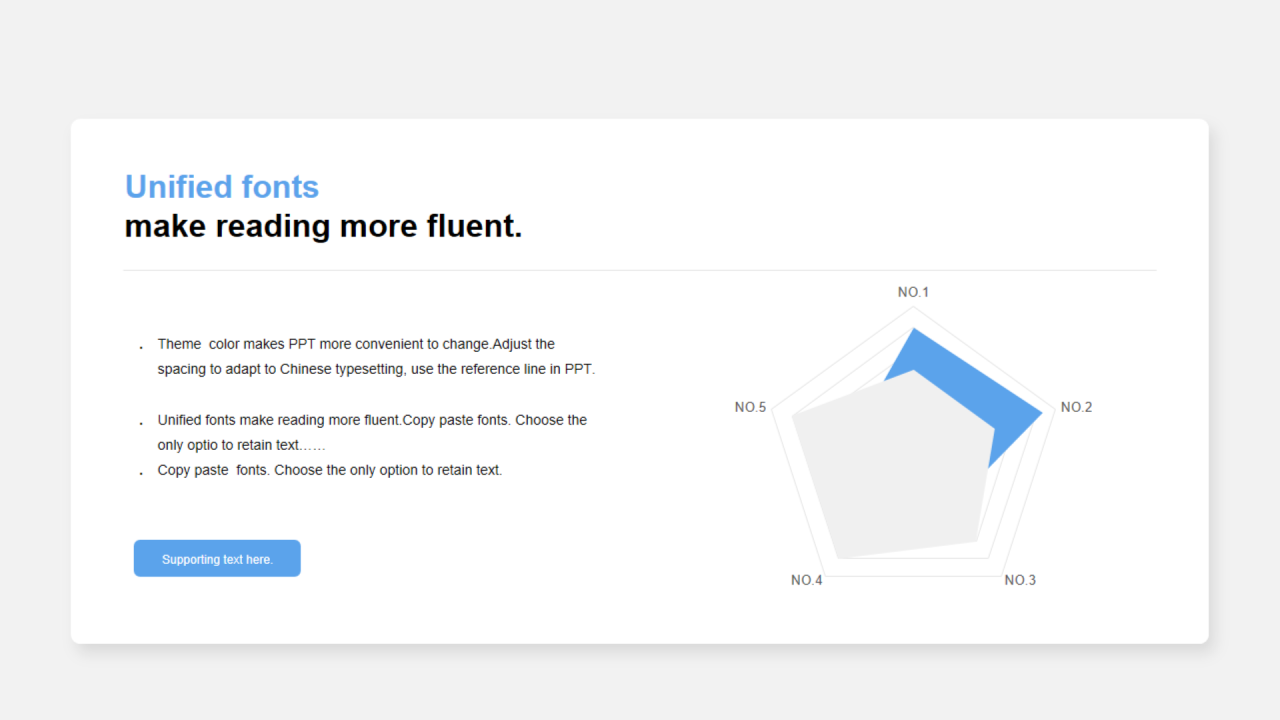Select the NO.4 radar axis label
The width and height of the screenshot is (1280, 720).
pyautogui.click(x=807, y=580)
